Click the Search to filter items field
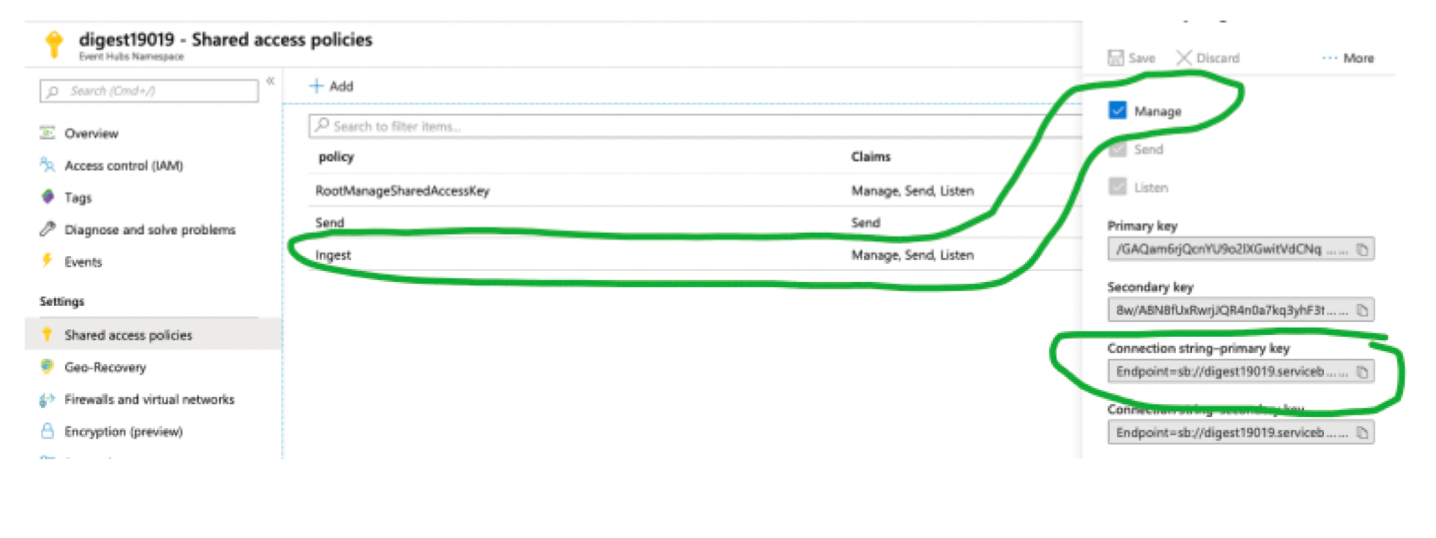This screenshot has height=538, width=1436. point(696,126)
